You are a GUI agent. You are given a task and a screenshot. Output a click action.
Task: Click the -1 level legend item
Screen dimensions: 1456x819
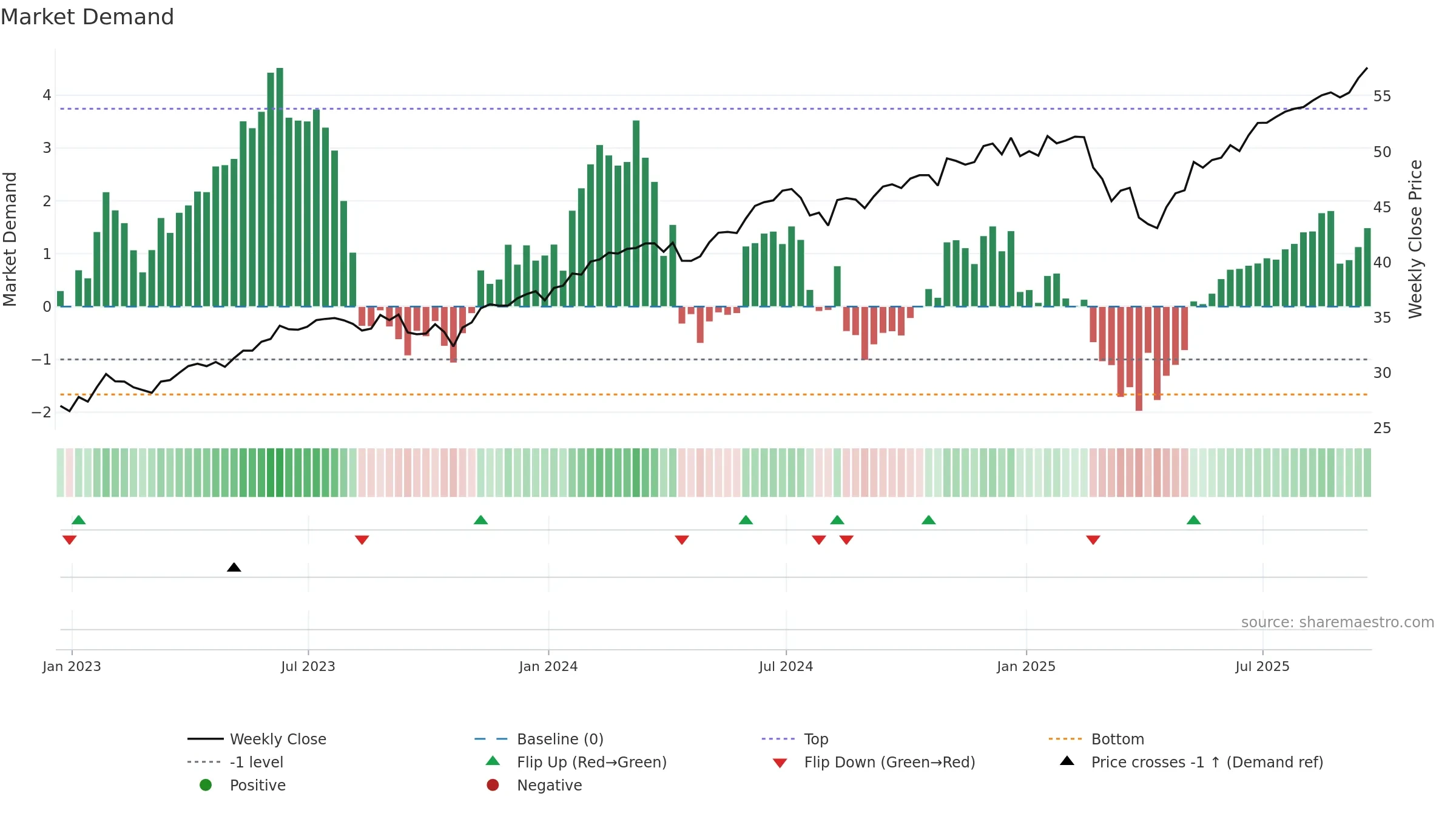tap(235, 762)
